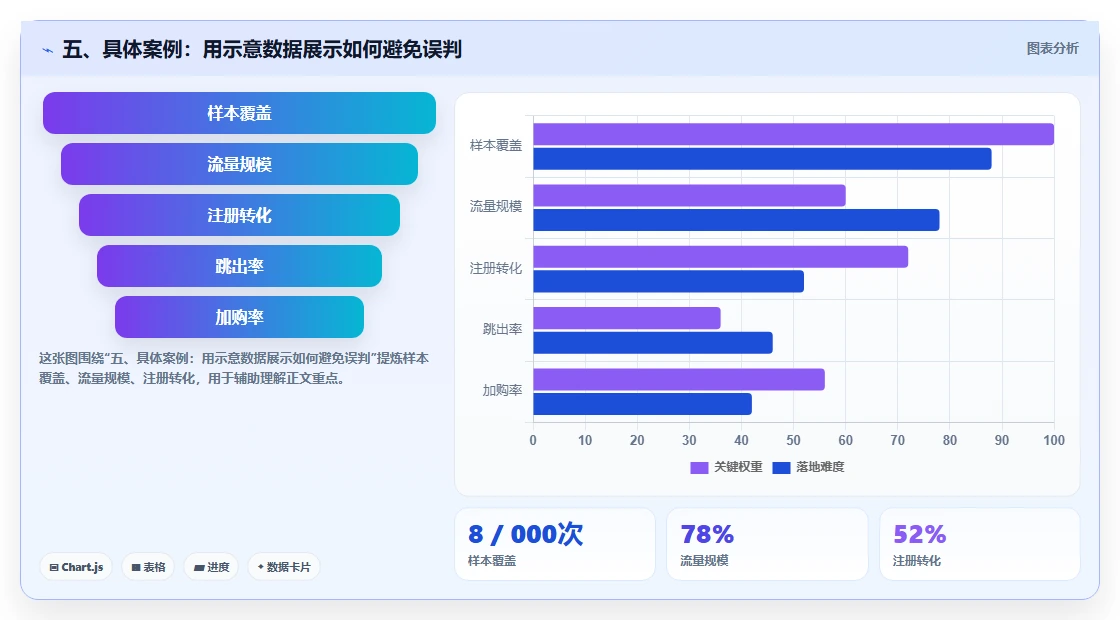Image resolution: width=1120 pixels, height=620 pixels.
Task: Click the lightning icon beside the title
Action: coord(48,51)
